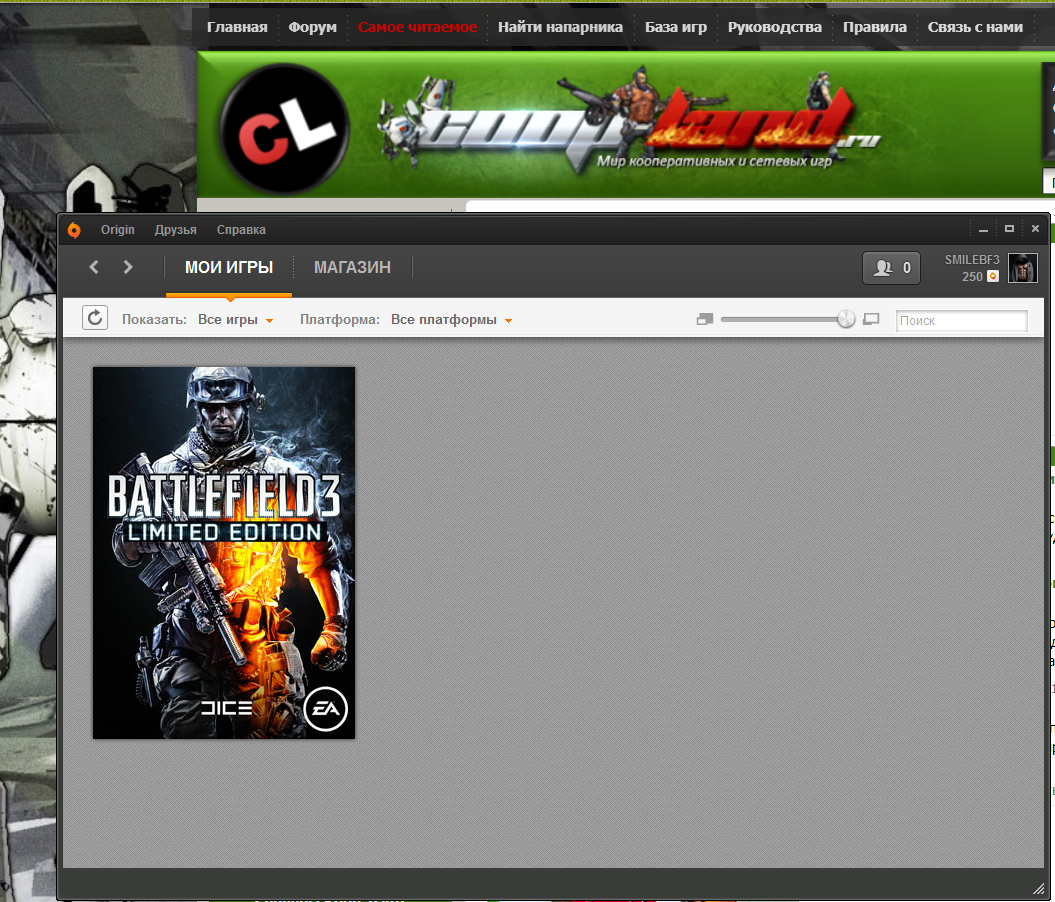Open the Форум website link
The image size is (1055, 902).
coord(312,28)
